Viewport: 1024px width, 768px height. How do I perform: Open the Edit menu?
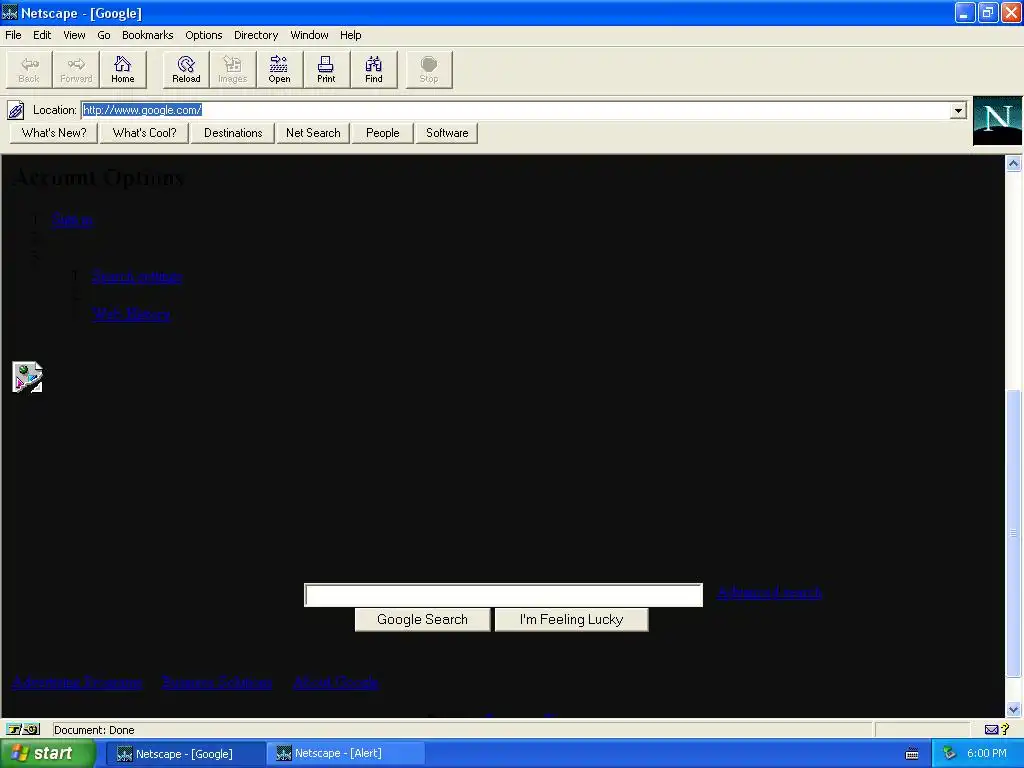[42, 35]
